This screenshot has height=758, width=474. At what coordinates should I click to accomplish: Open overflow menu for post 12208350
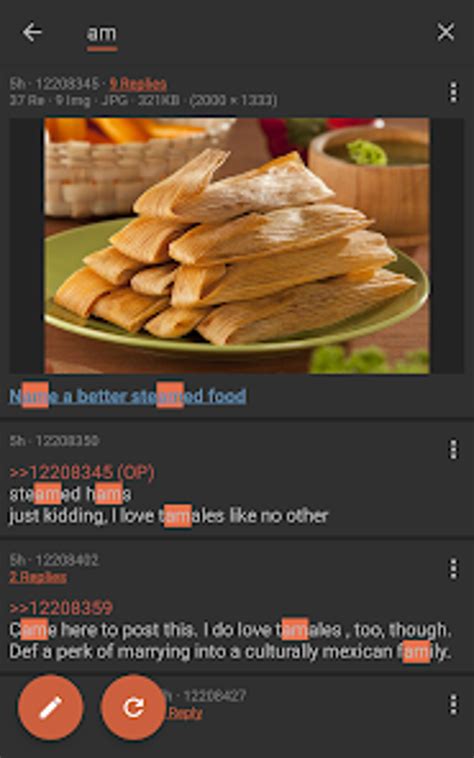[453, 449]
